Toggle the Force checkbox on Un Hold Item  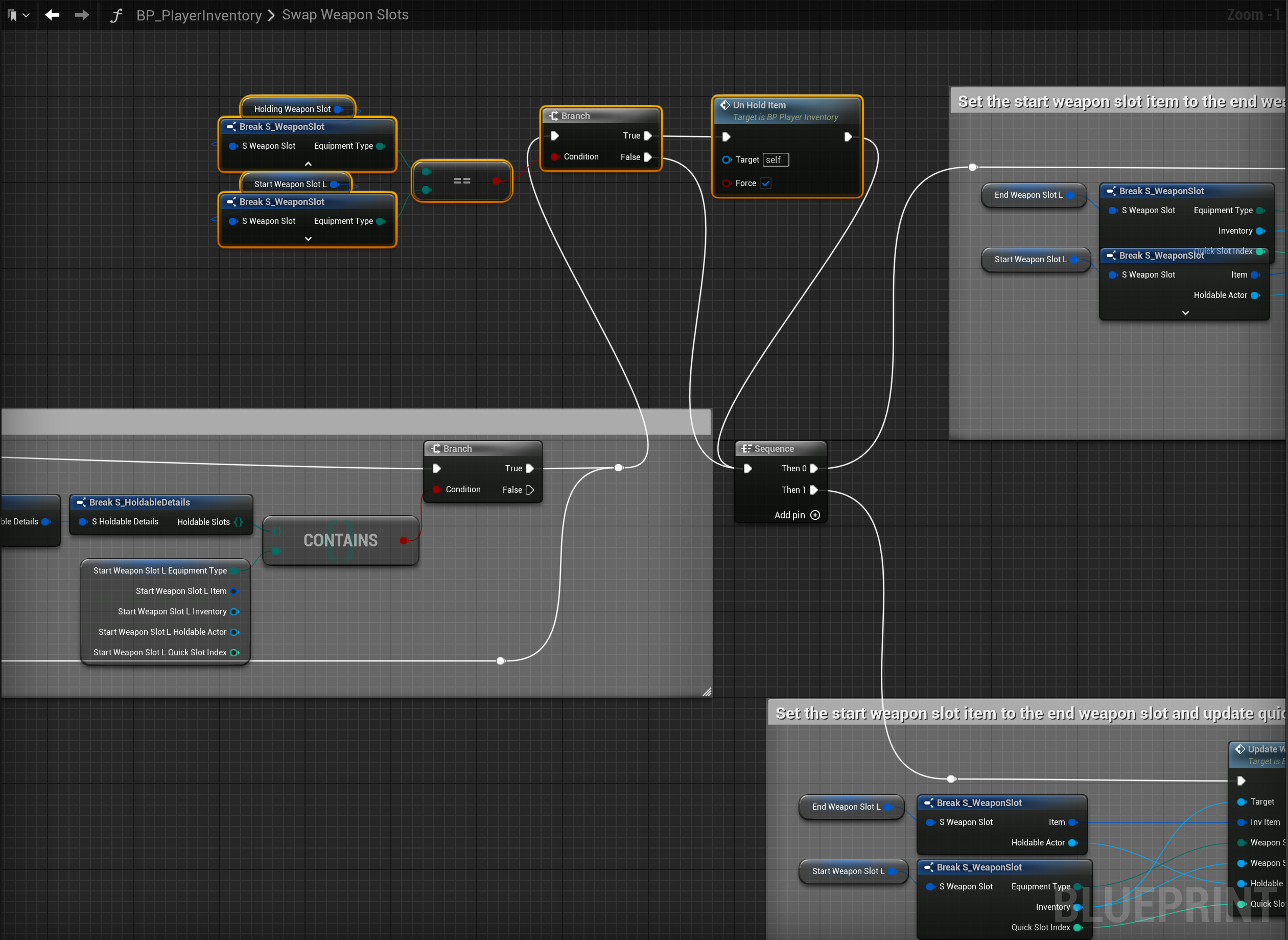coord(766,183)
